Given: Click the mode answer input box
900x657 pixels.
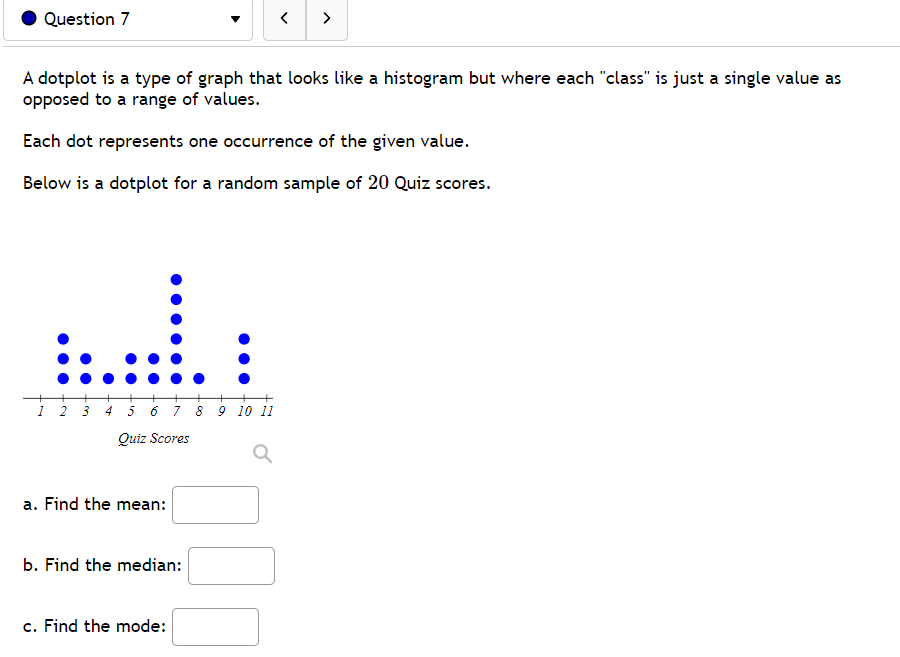Looking at the screenshot, I should (215, 626).
